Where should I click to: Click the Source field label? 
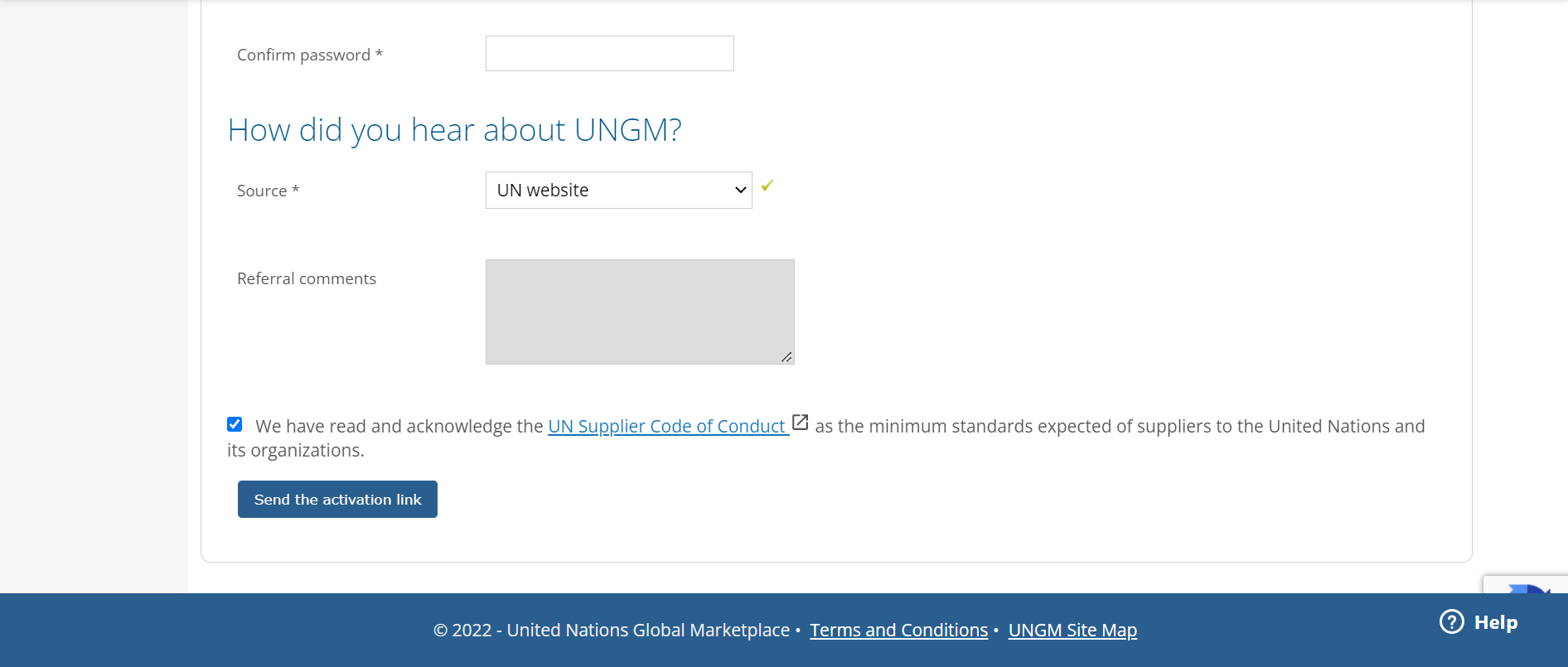(268, 191)
